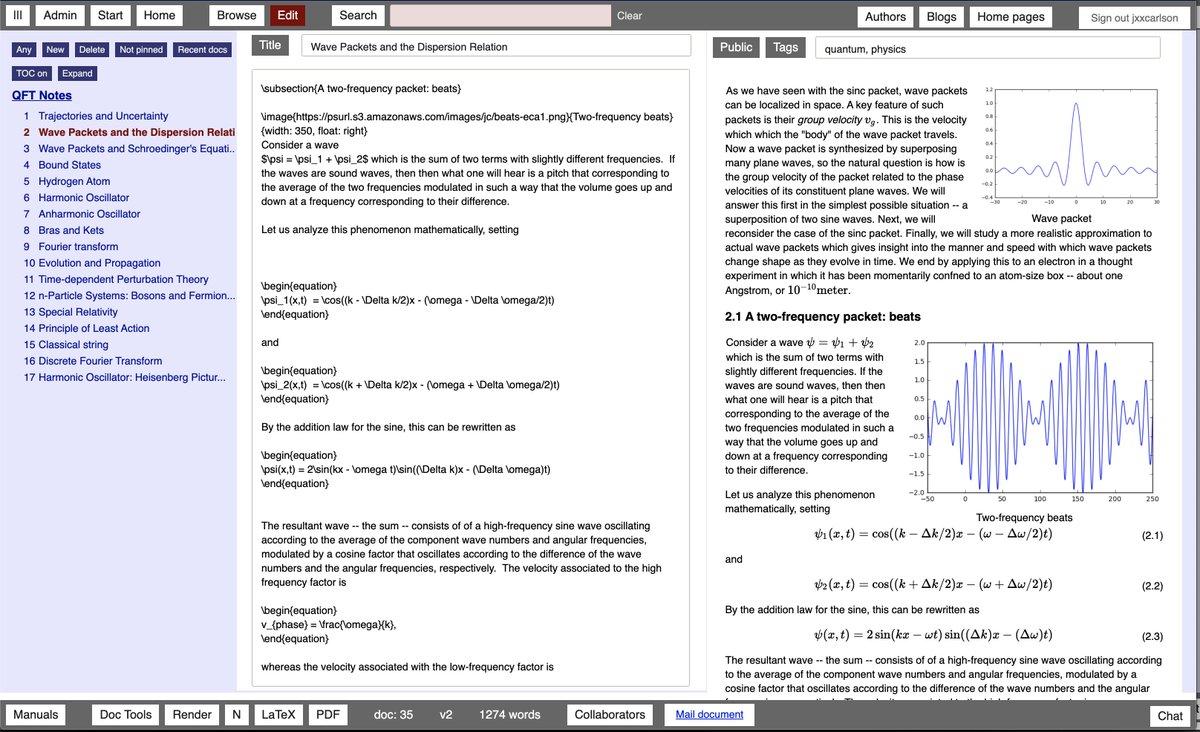
Task: Switch to Edit mode
Action: pos(288,15)
